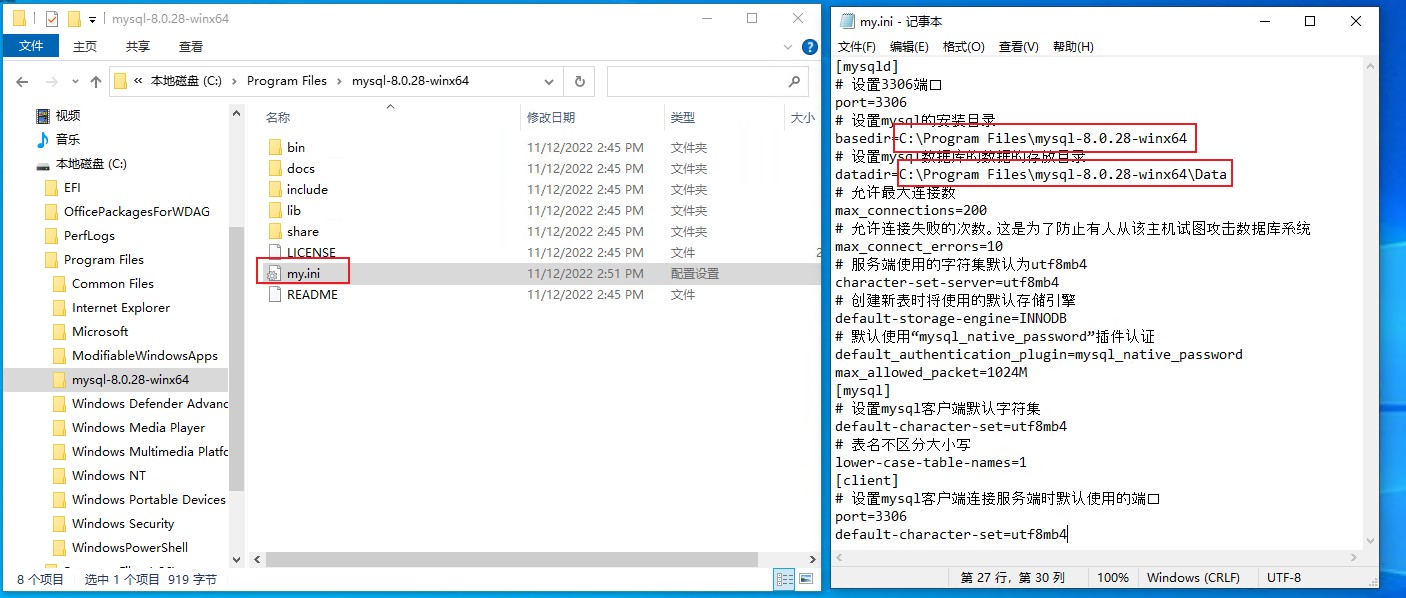Go up one folder level using the up arrow
This screenshot has width=1406, height=598.
coord(96,81)
